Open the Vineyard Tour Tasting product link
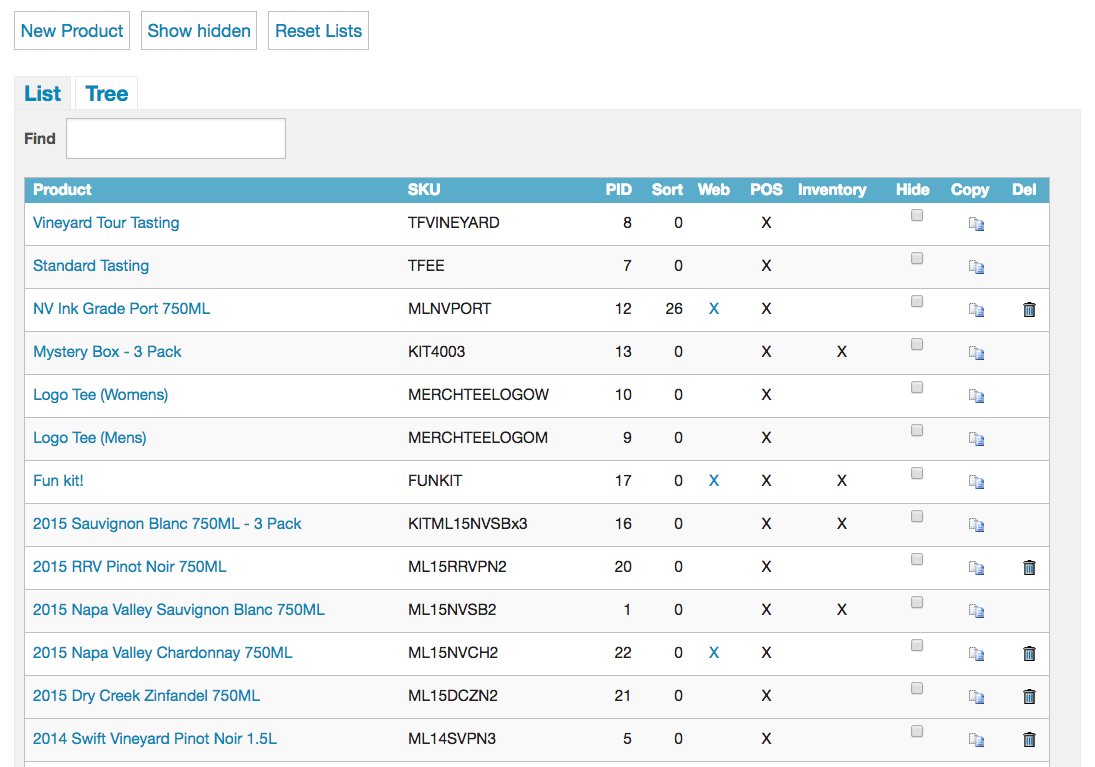Image resolution: width=1095 pixels, height=767 pixels. coord(106,223)
